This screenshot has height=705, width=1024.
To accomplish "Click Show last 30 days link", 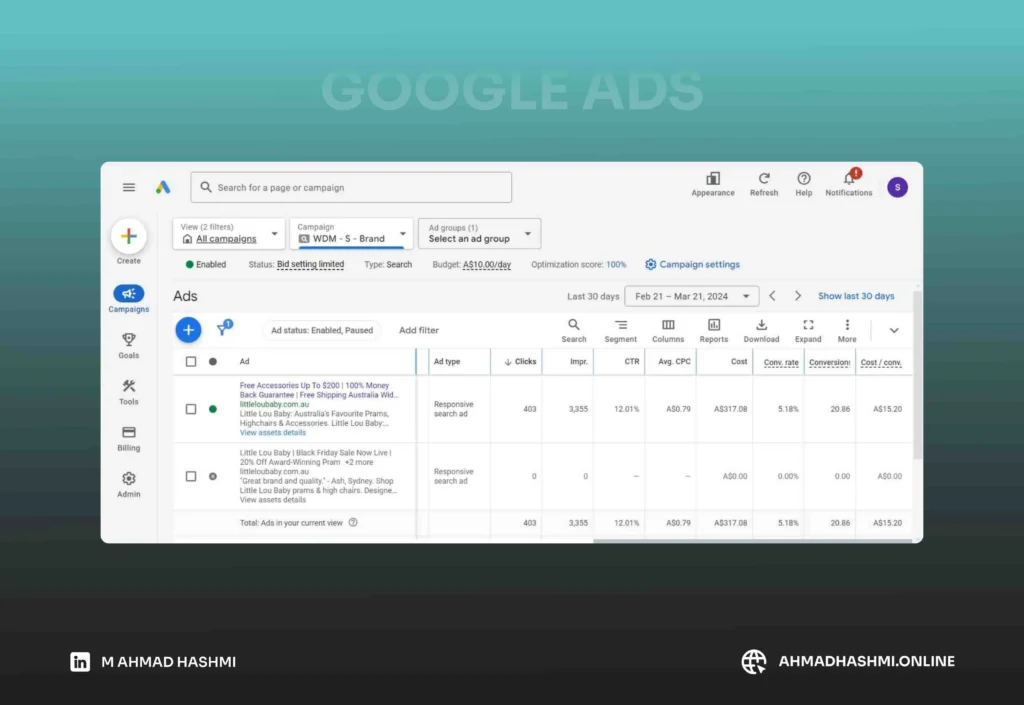I will tap(856, 296).
